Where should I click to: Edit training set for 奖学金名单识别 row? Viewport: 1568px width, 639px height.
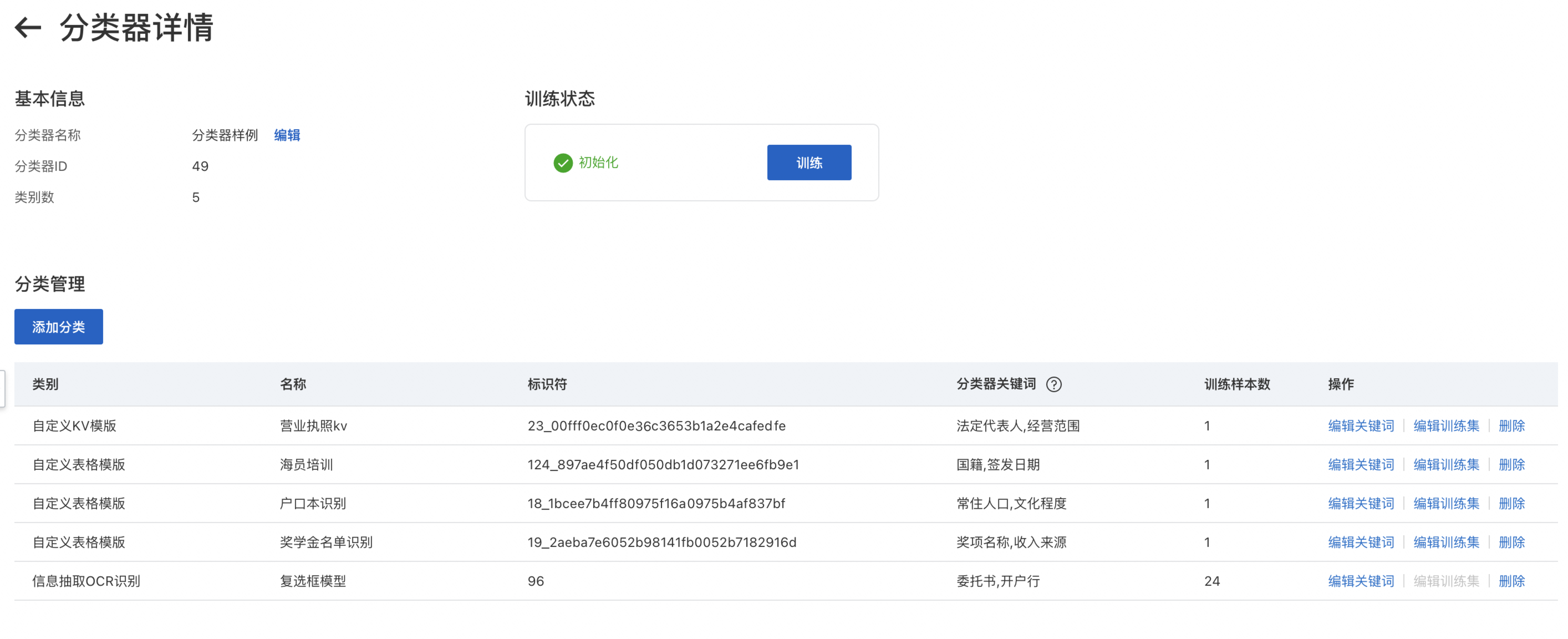click(1446, 542)
